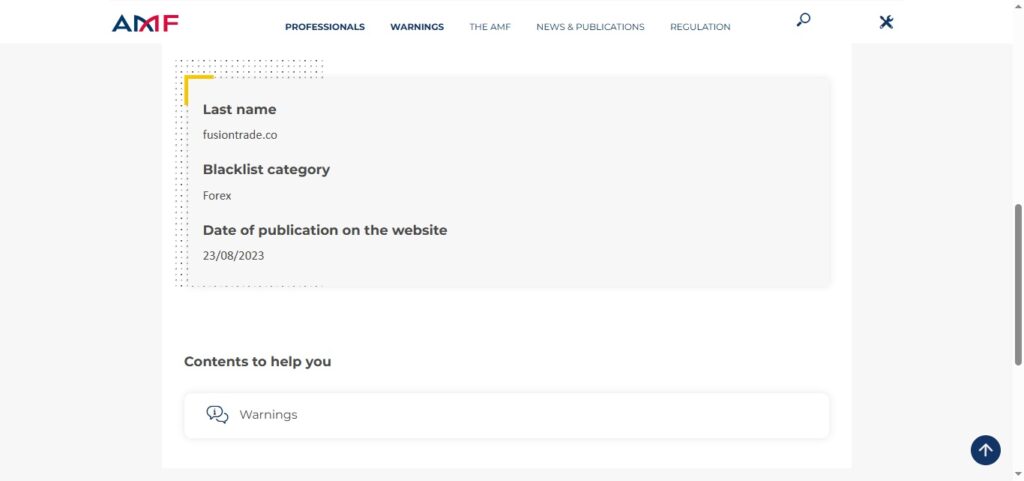The image size is (1024, 481).
Task: Click the vertical scrollbar thumb
Action: point(1018,285)
